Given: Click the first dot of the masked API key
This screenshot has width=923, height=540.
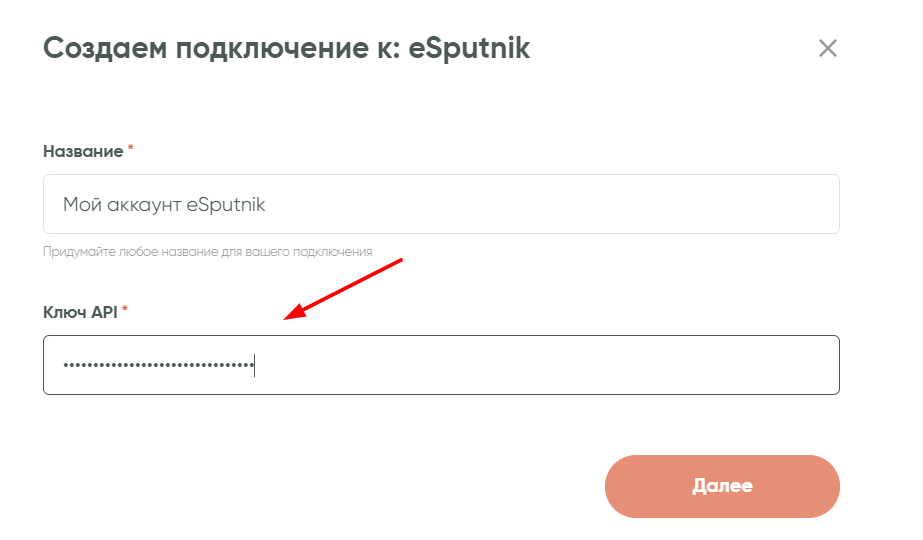Looking at the screenshot, I should (65, 366).
